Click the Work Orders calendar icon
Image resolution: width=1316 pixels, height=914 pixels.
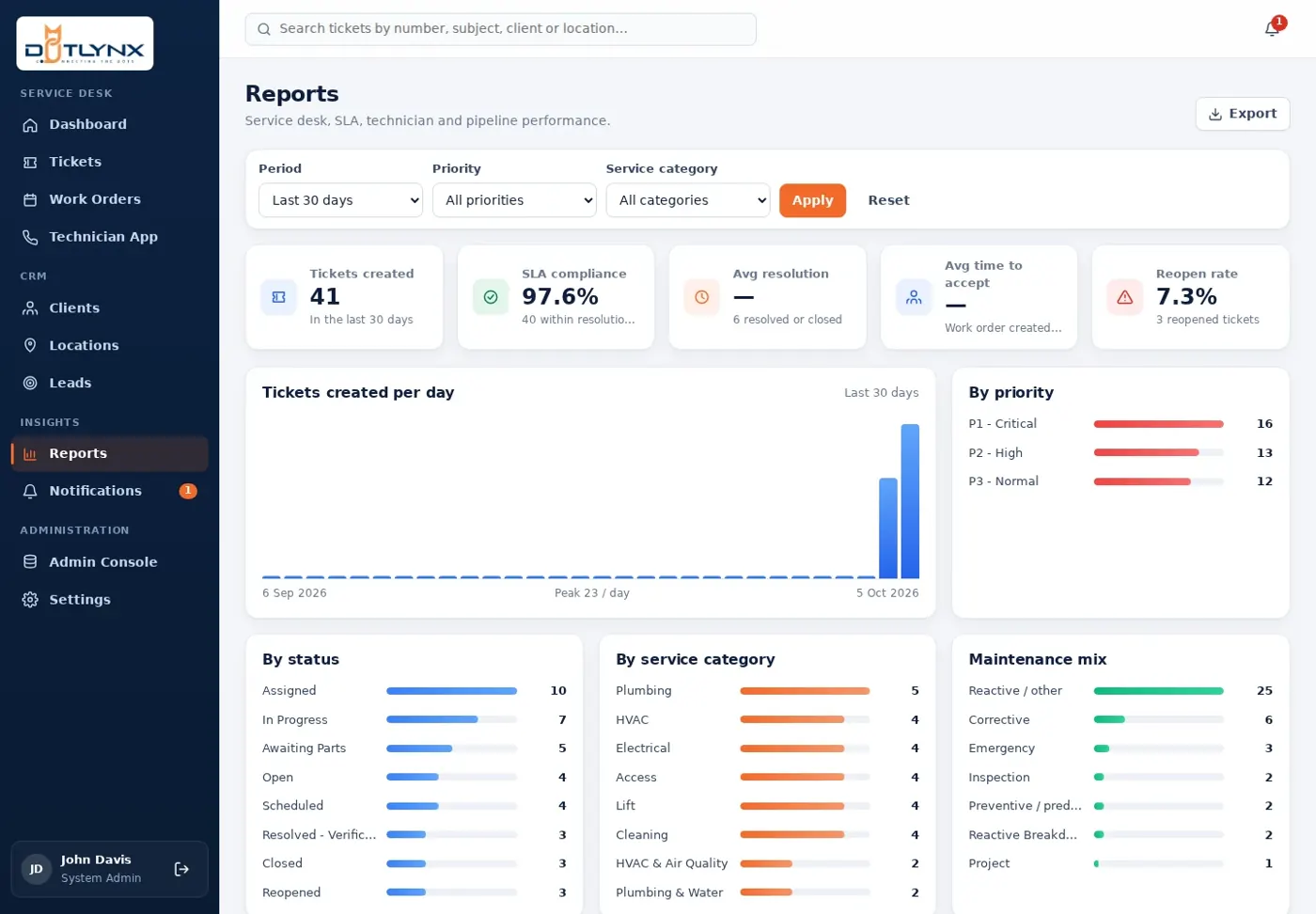[30, 200]
